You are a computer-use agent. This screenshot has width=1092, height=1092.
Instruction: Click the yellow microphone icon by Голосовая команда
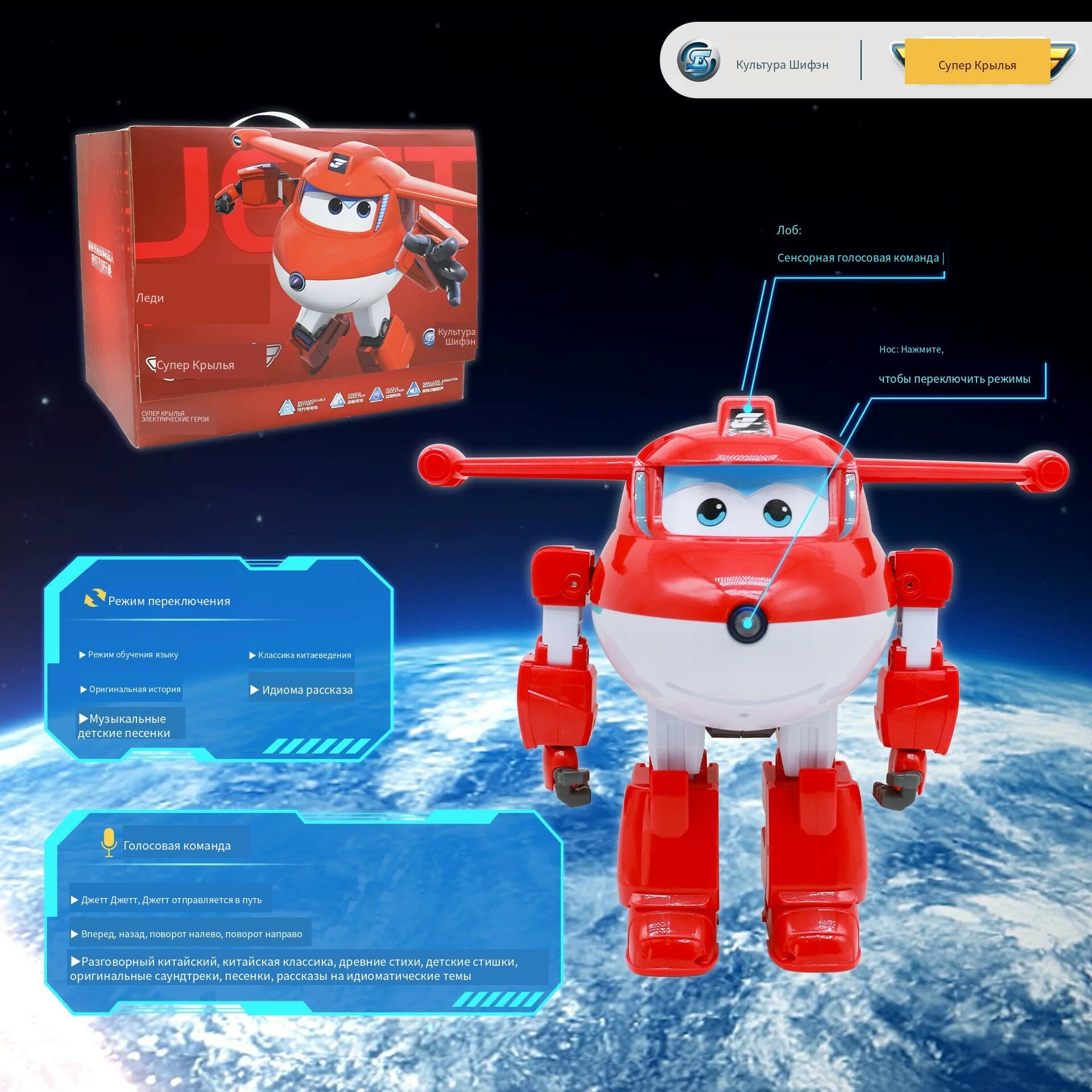pos(109,843)
